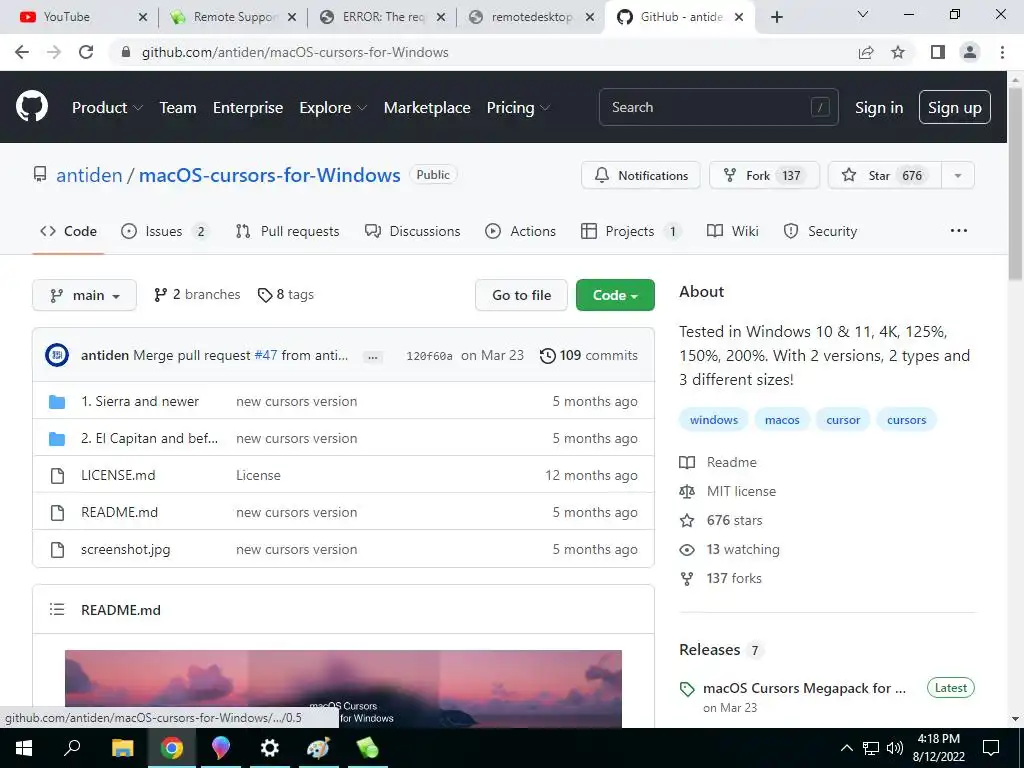
Task: Click page vertical scrollbar thumb
Action: (x=1016, y=183)
